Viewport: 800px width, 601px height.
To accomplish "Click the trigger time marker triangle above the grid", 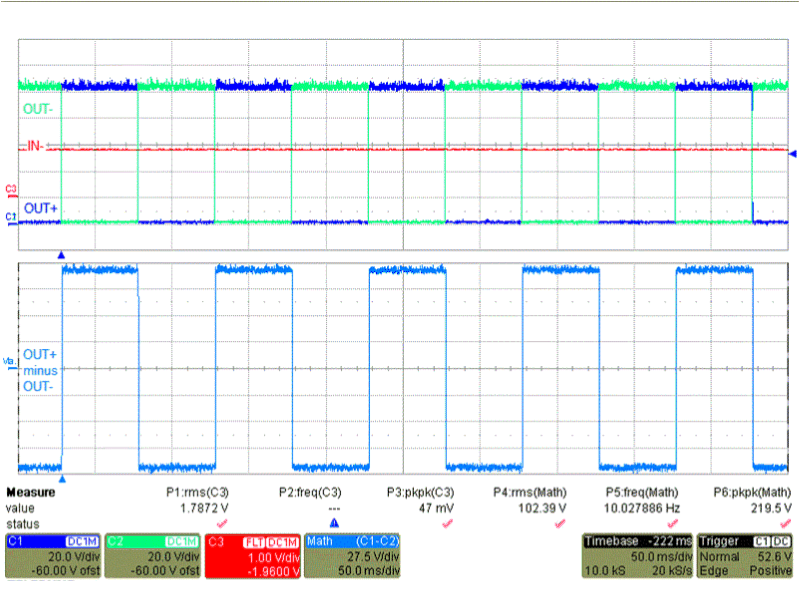I will [60, 254].
